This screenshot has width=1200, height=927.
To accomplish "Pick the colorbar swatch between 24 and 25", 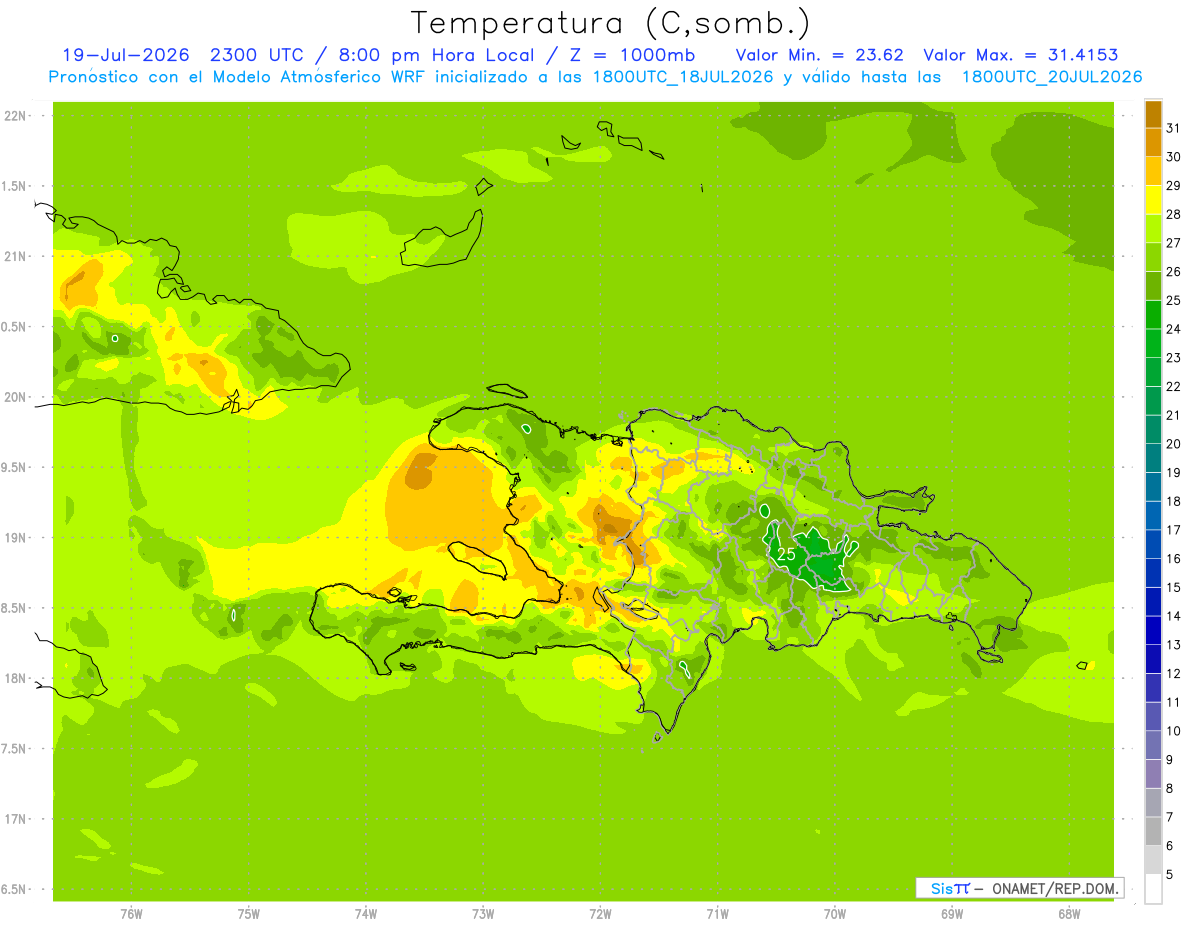I will click(1153, 315).
